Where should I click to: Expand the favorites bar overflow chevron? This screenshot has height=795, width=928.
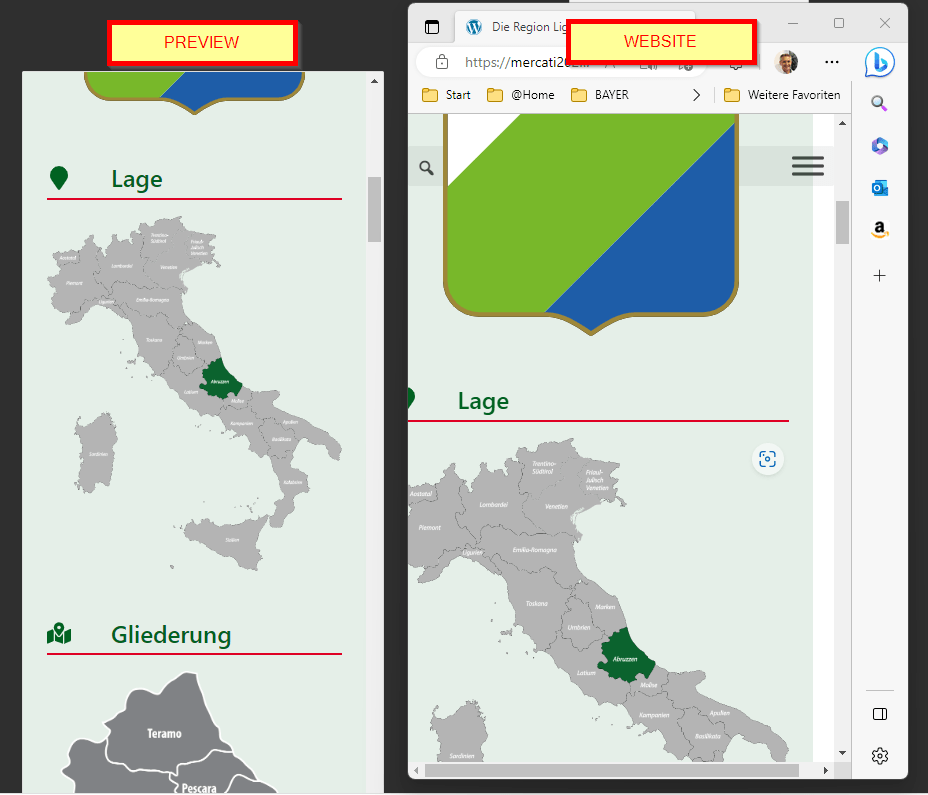[697, 95]
